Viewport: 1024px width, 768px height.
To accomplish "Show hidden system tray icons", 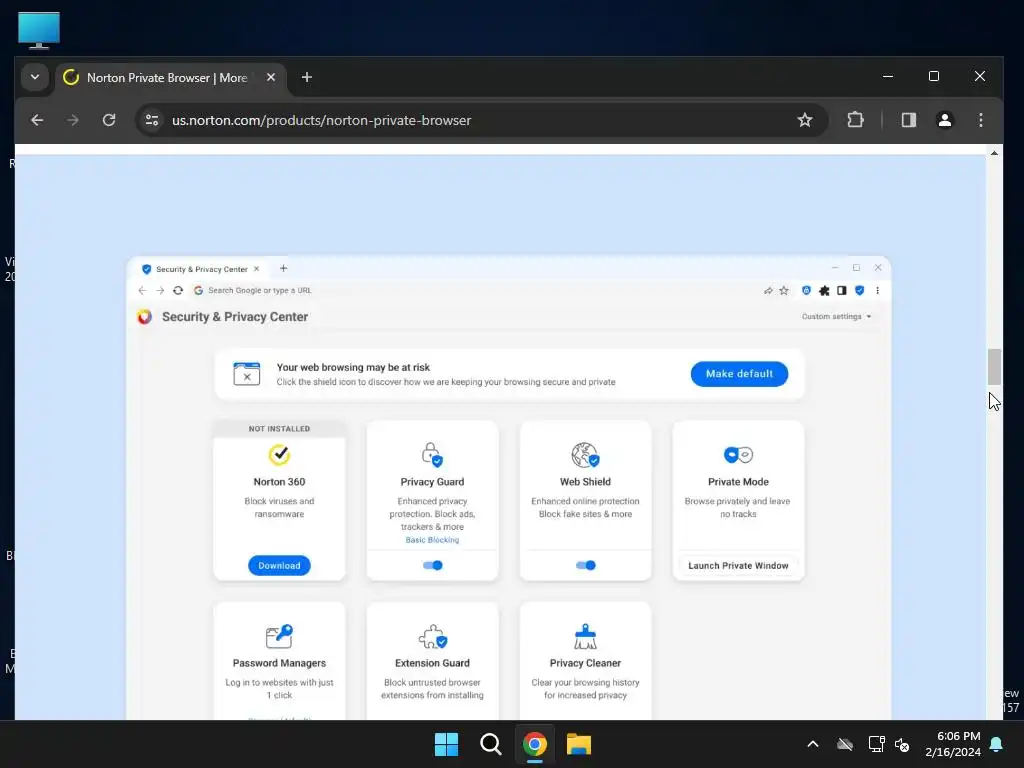I will pos(813,744).
